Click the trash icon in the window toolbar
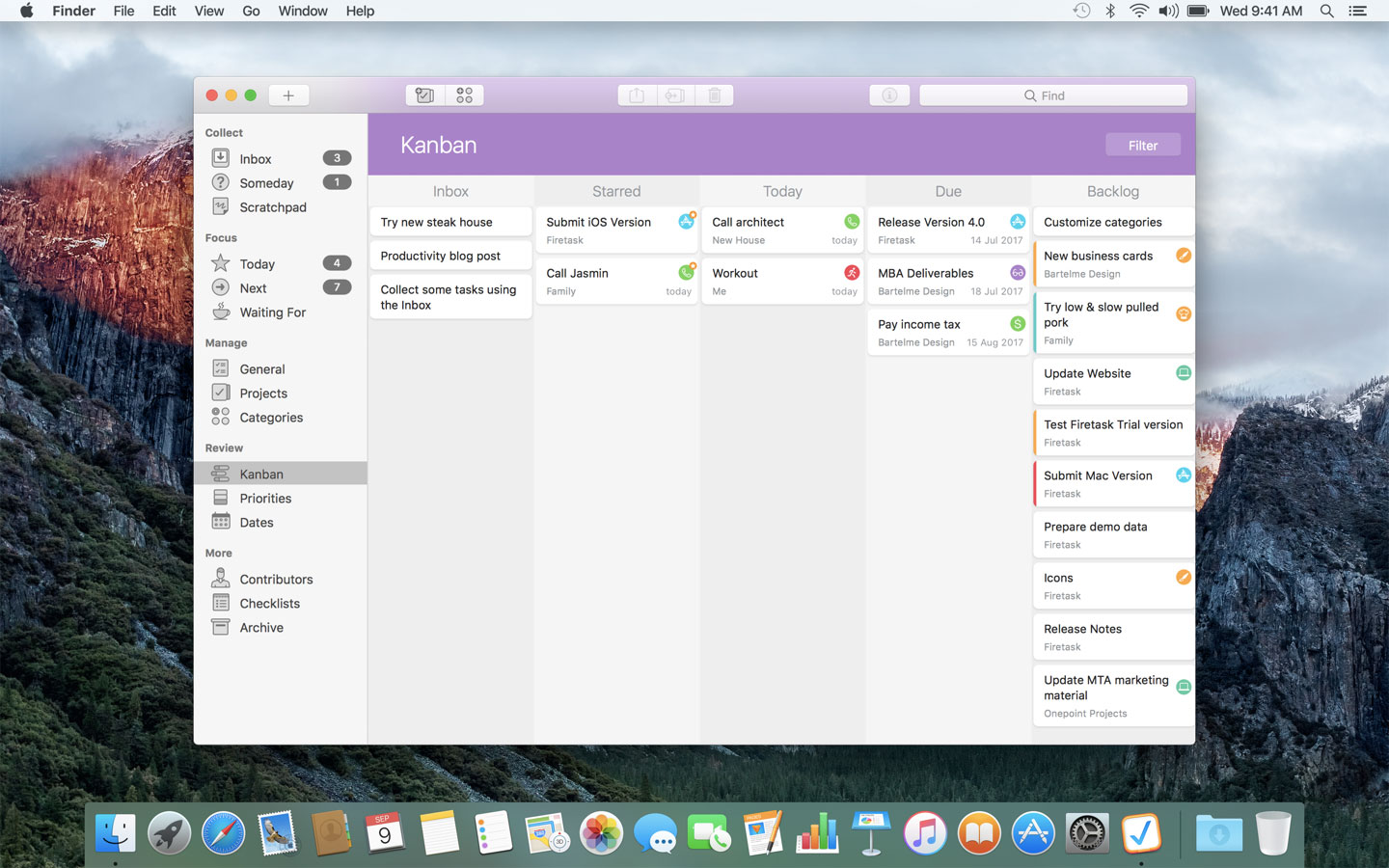The height and width of the screenshot is (868, 1389). [x=715, y=95]
